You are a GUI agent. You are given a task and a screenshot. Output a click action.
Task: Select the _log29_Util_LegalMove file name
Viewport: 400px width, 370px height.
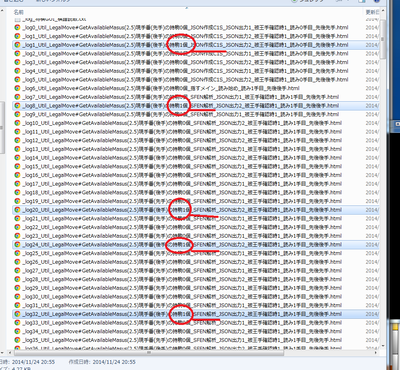click(182, 288)
